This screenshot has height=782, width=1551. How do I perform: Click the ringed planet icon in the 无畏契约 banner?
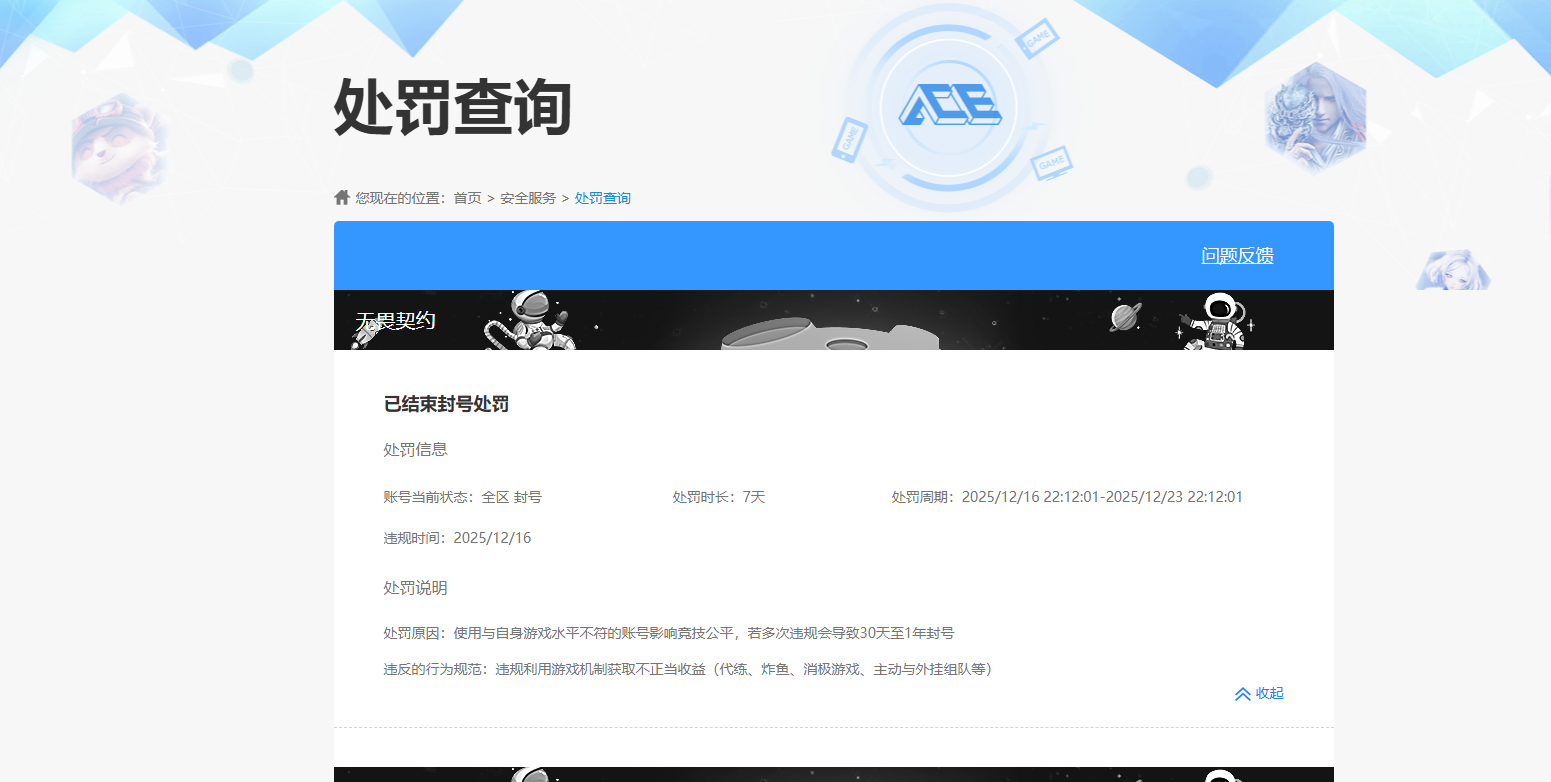(1126, 318)
